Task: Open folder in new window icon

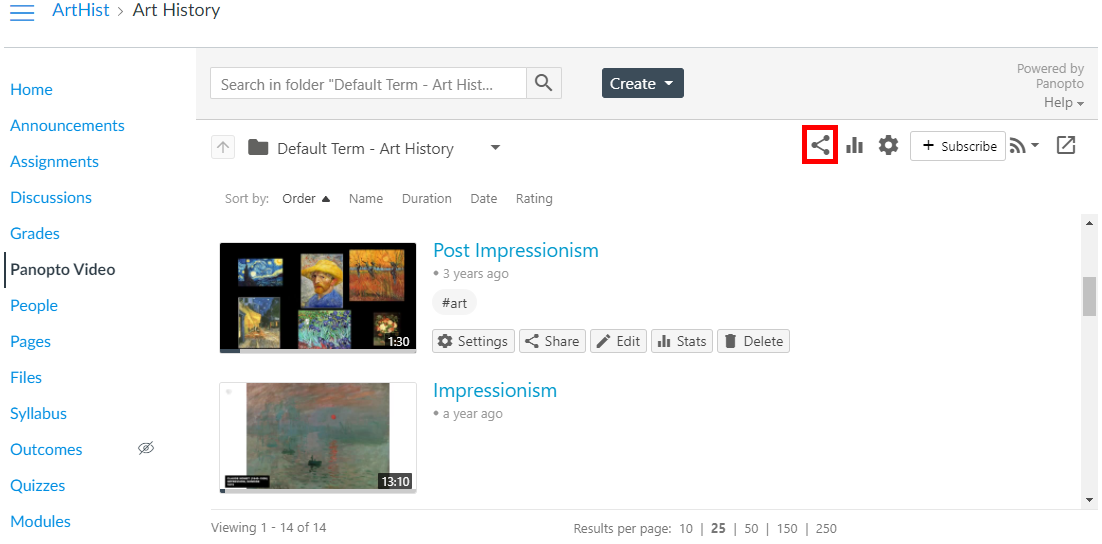Action: pos(1065,145)
